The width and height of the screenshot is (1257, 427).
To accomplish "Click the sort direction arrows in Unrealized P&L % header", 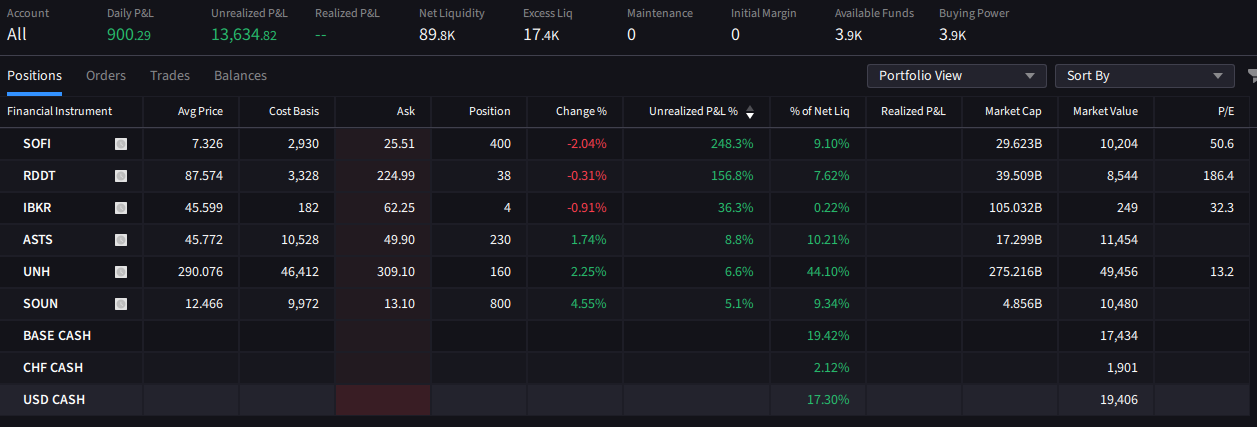I will tap(750, 112).
